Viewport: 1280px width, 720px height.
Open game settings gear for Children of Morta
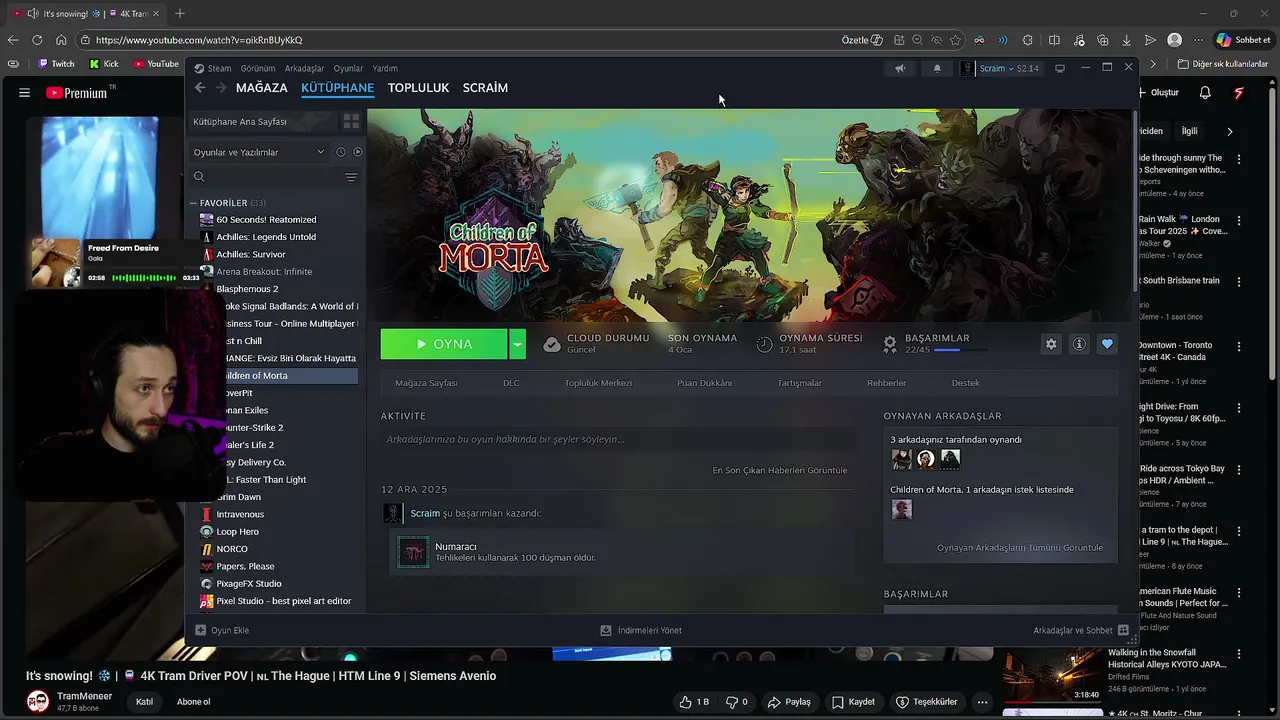[x=1051, y=344]
